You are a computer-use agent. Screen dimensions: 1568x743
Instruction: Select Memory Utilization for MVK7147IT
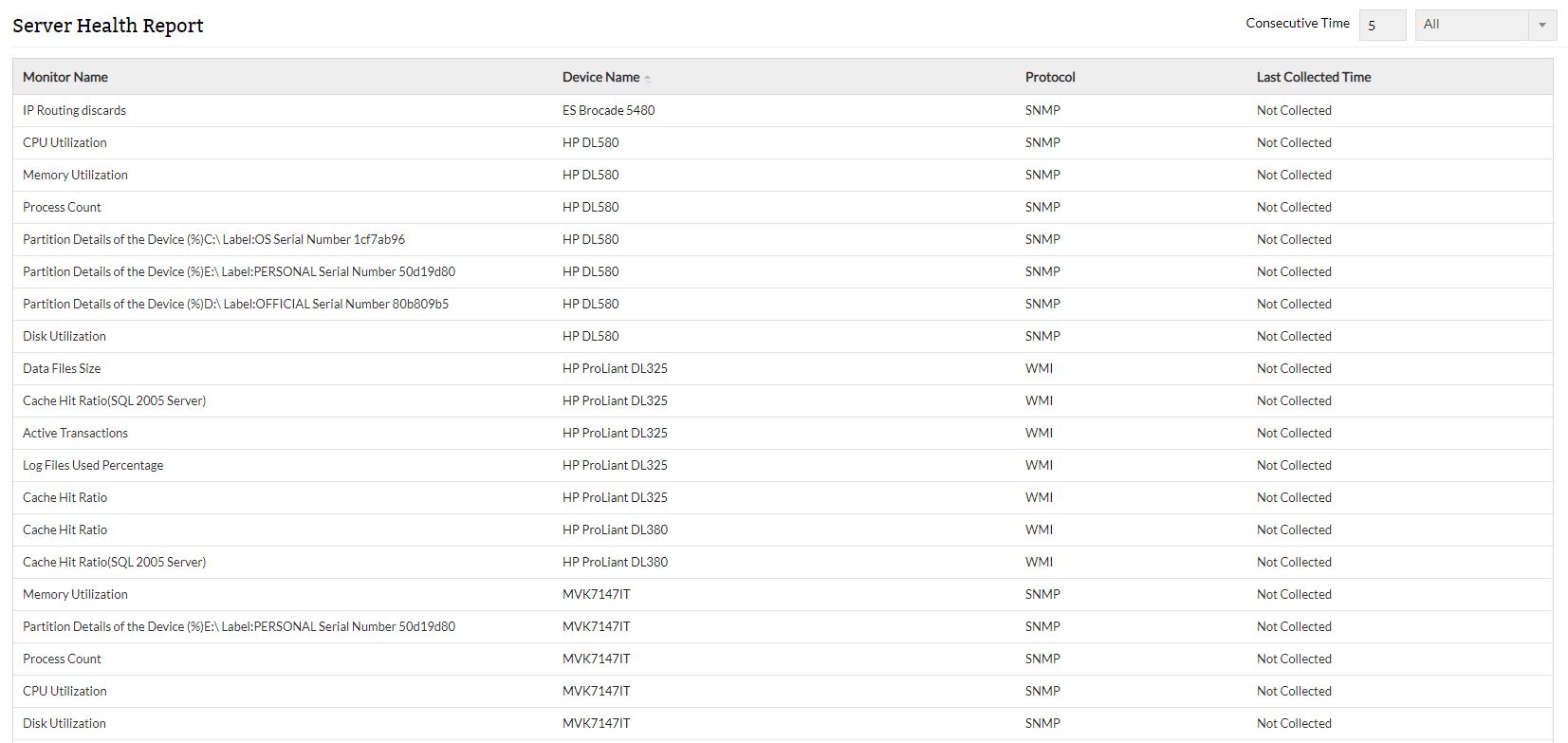[x=75, y=594]
